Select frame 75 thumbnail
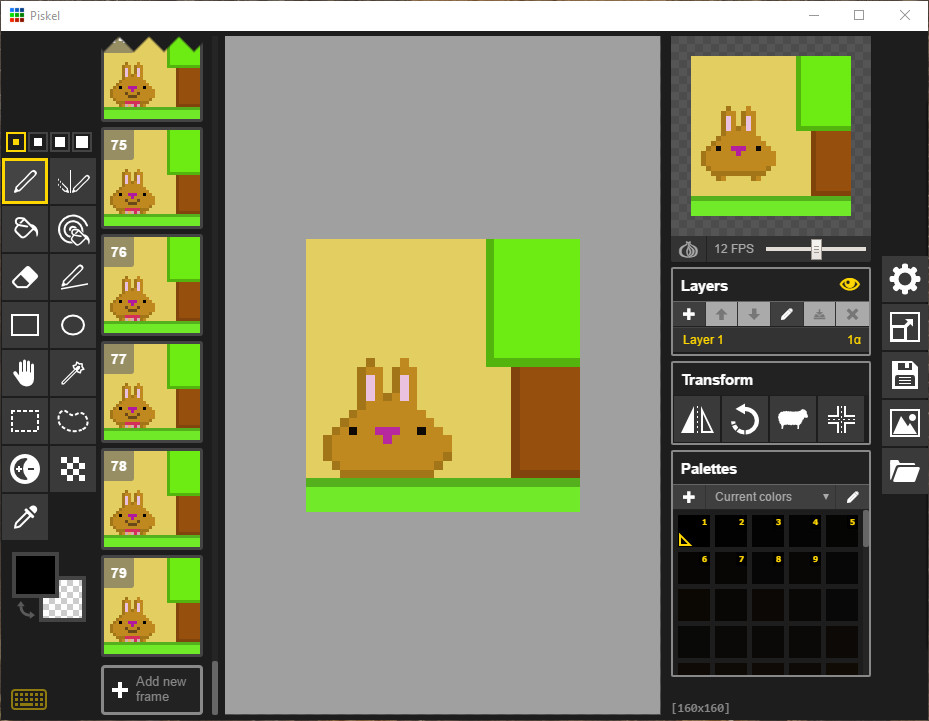 pyautogui.click(x=152, y=178)
